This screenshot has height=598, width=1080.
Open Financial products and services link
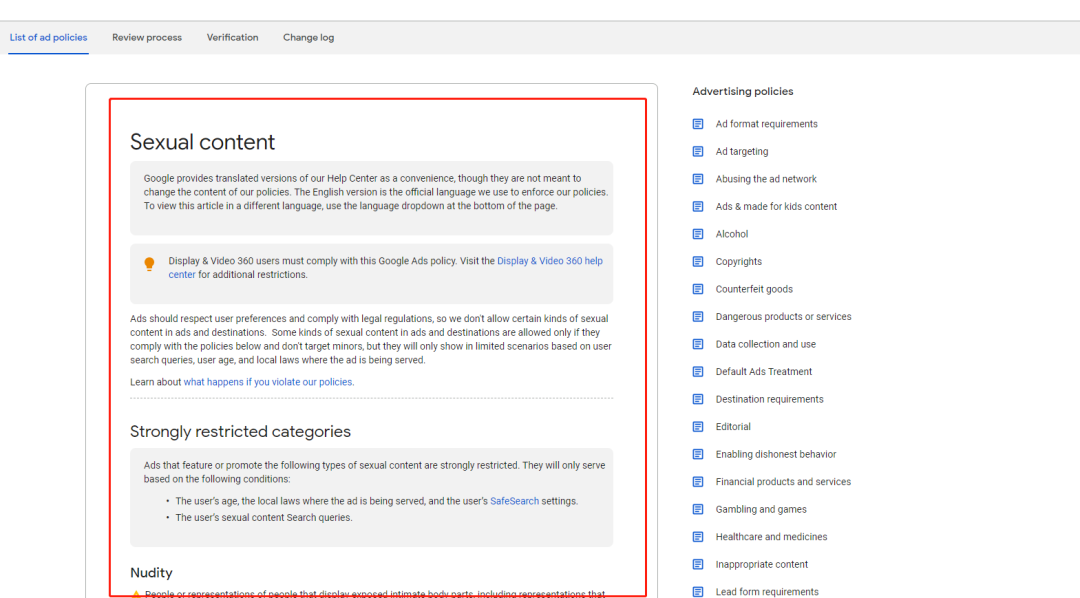click(782, 482)
